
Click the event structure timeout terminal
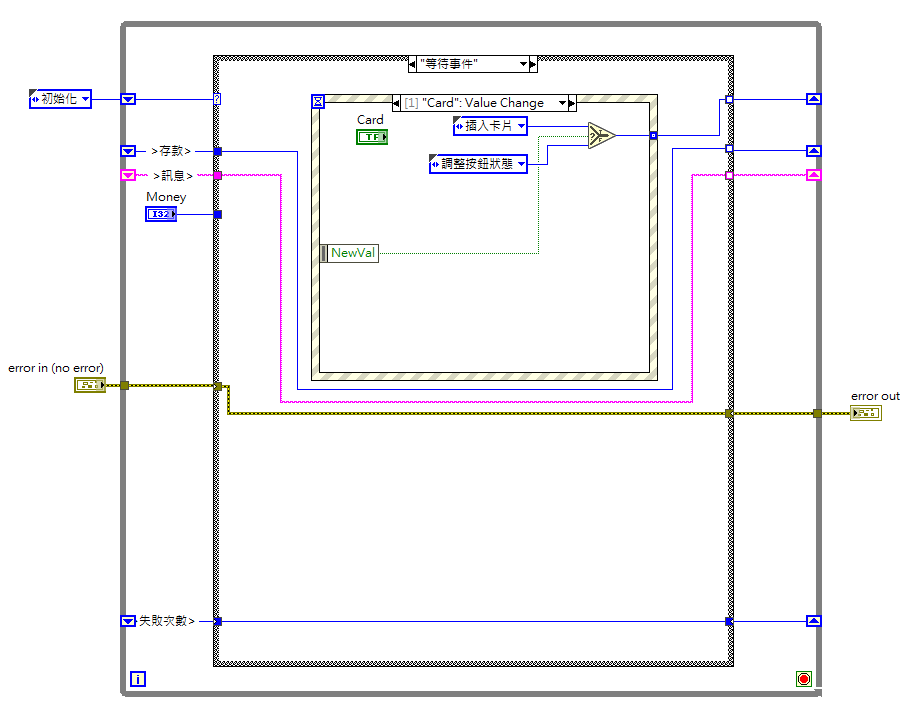pos(318,101)
